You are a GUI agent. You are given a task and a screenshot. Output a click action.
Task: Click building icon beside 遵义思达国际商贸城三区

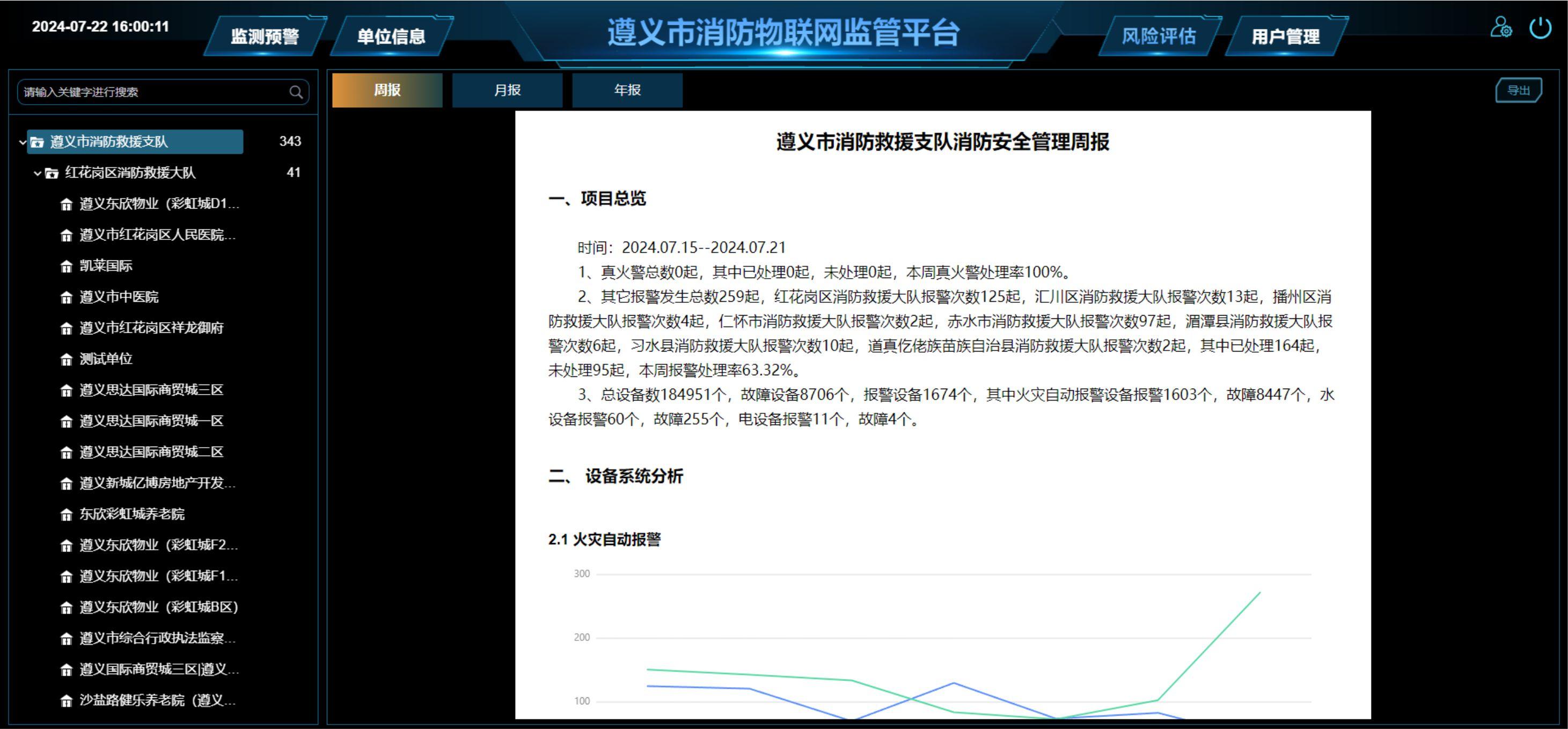(x=67, y=390)
